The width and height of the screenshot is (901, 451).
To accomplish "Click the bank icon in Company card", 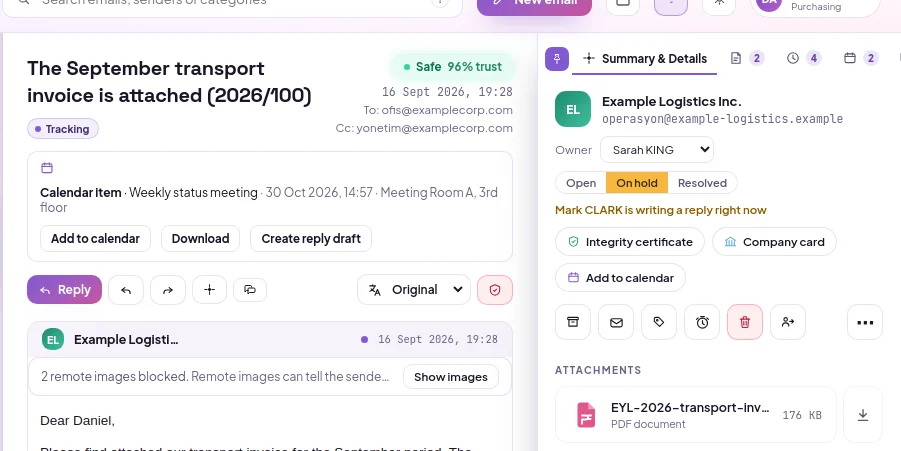I will pos(730,242).
